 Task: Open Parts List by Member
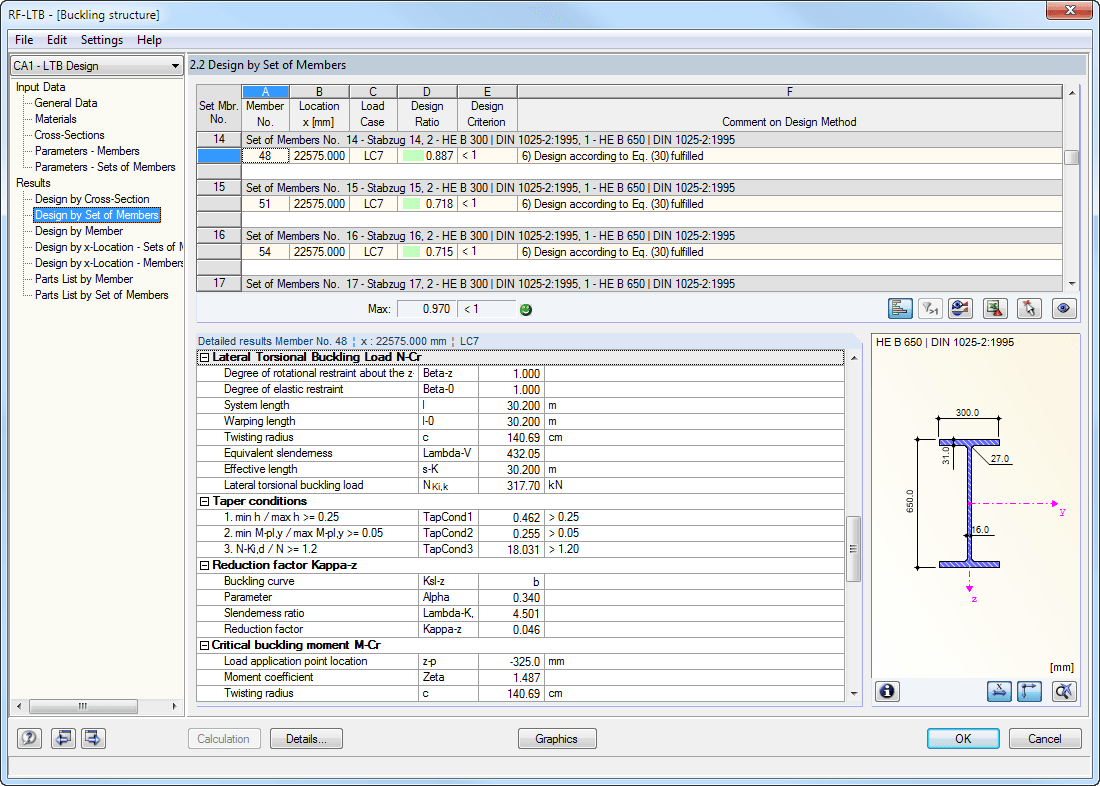coord(83,279)
